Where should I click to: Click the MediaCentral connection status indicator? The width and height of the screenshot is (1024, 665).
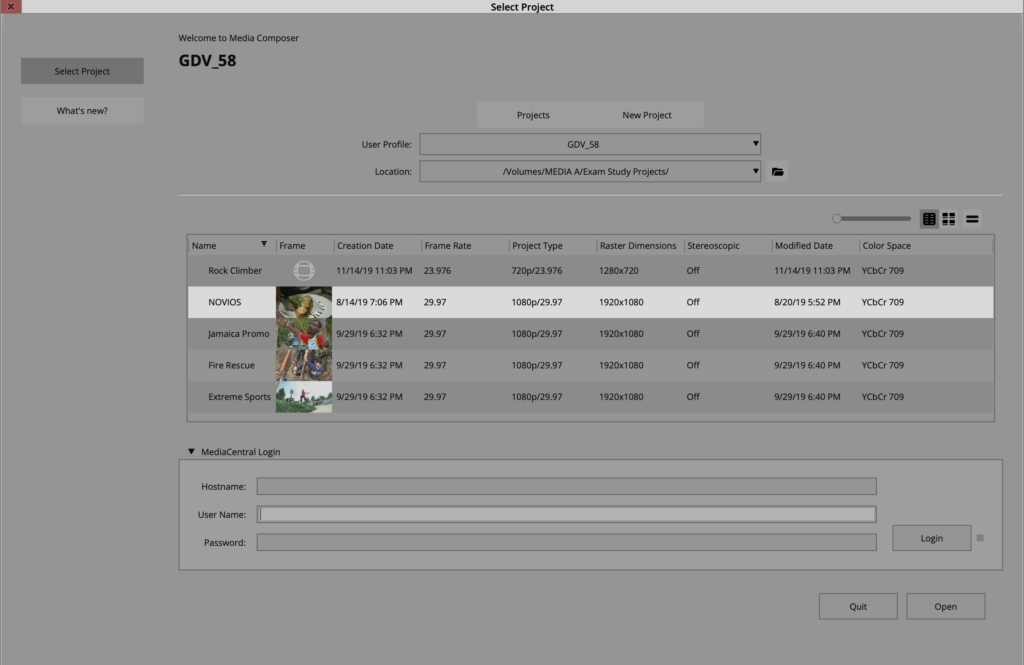click(x=978, y=537)
